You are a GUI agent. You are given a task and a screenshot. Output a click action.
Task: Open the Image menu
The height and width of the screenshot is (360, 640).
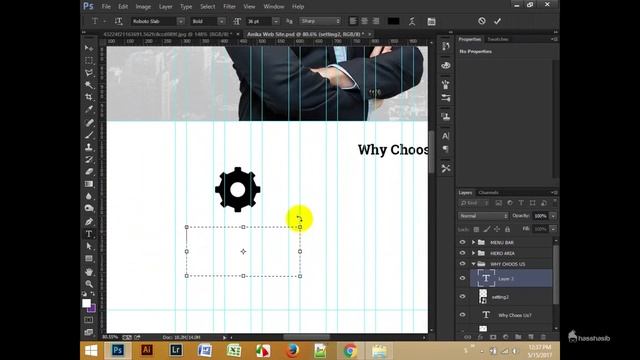[x=143, y=7]
